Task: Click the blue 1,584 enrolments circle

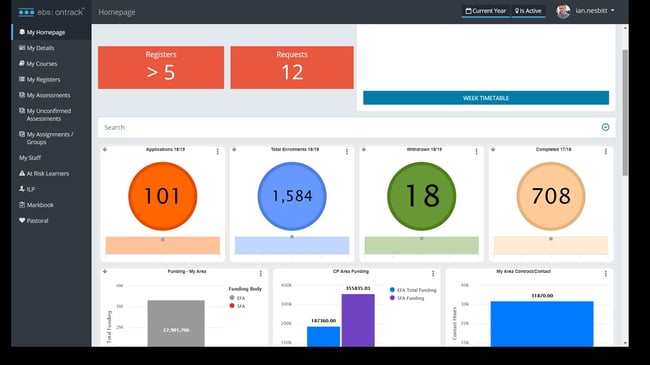Action: [x=292, y=196]
